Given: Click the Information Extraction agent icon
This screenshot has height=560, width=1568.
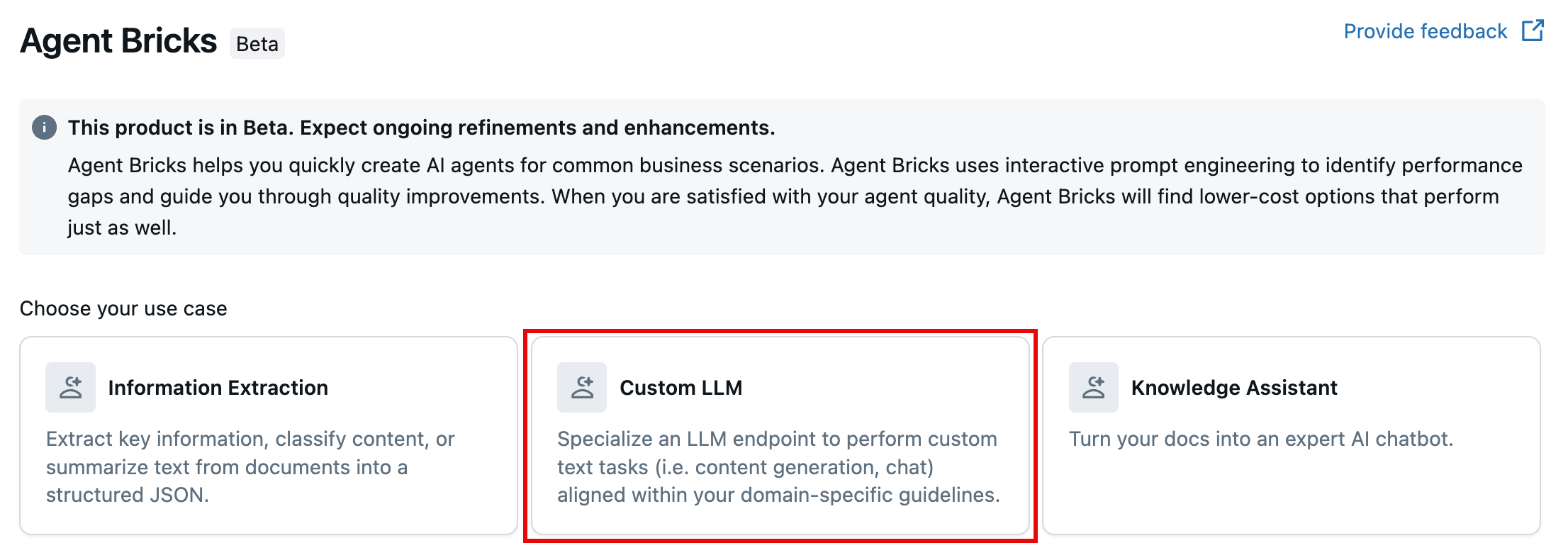Looking at the screenshot, I should (x=70, y=387).
